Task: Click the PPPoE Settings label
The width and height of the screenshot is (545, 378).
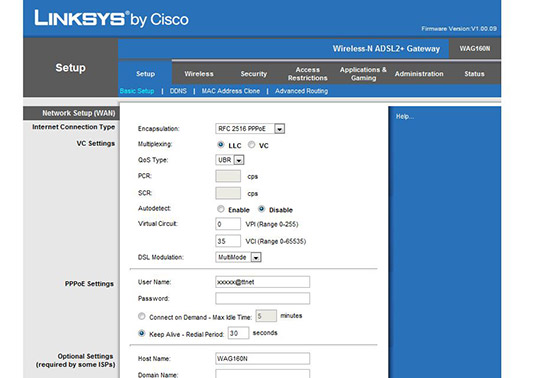Action: point(89,284)
